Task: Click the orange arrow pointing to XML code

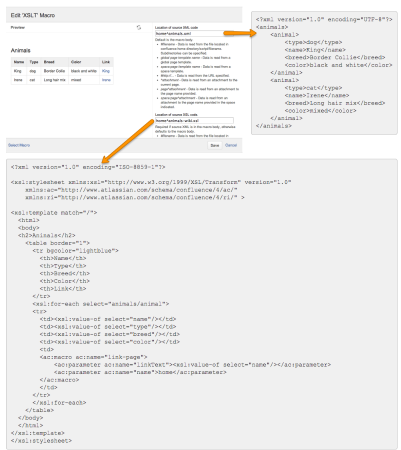Action: click(x=240, y=33)
